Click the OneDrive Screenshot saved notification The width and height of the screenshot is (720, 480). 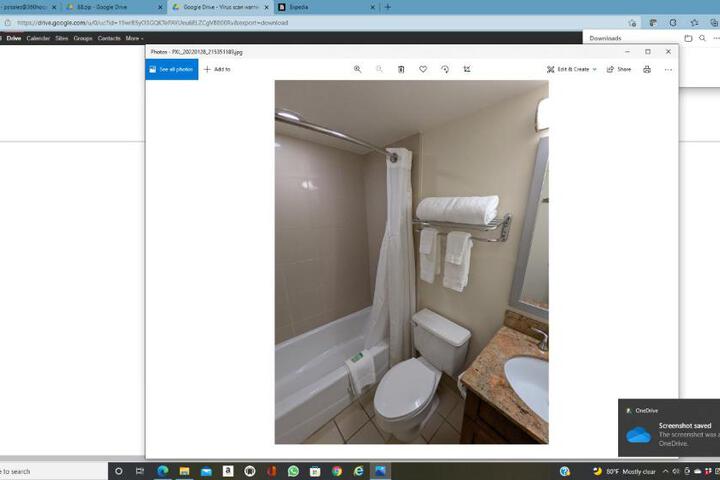(x=669, y=428)
